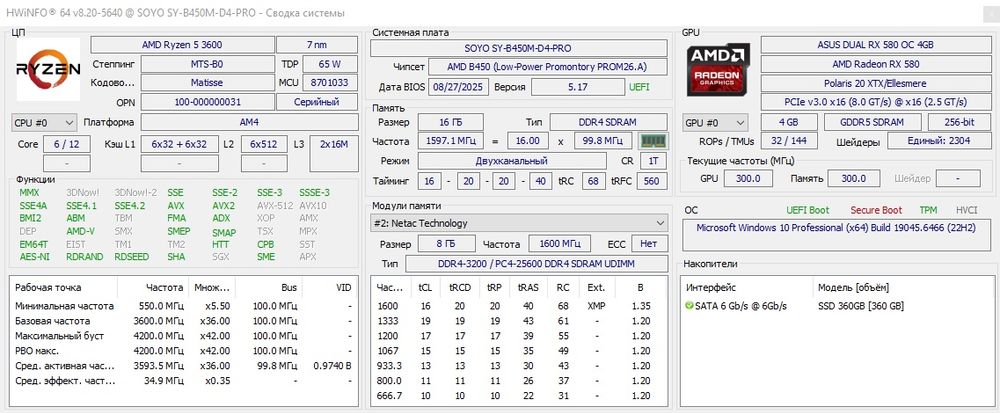
Task: Click the VID value '0.9740 В'
Action: (x=332, y=366)
